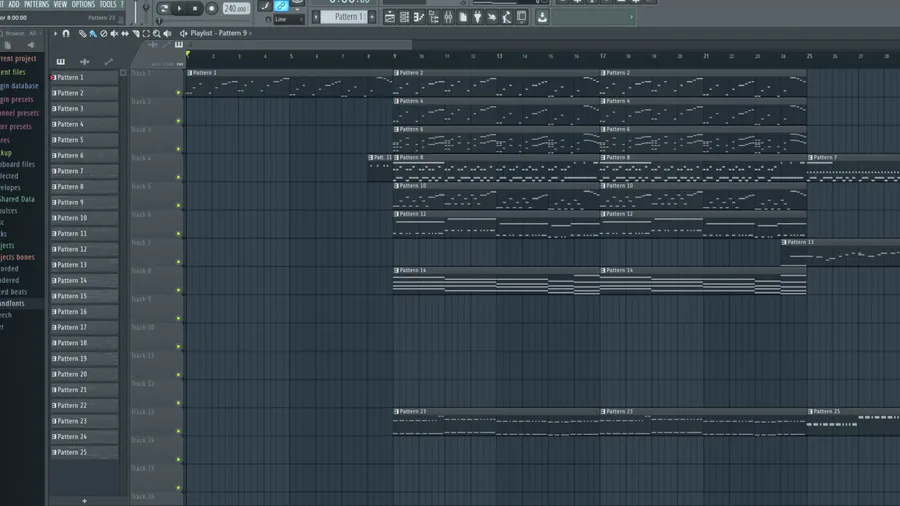Click the picker panel piano keys icon

[x=61, y=61]
